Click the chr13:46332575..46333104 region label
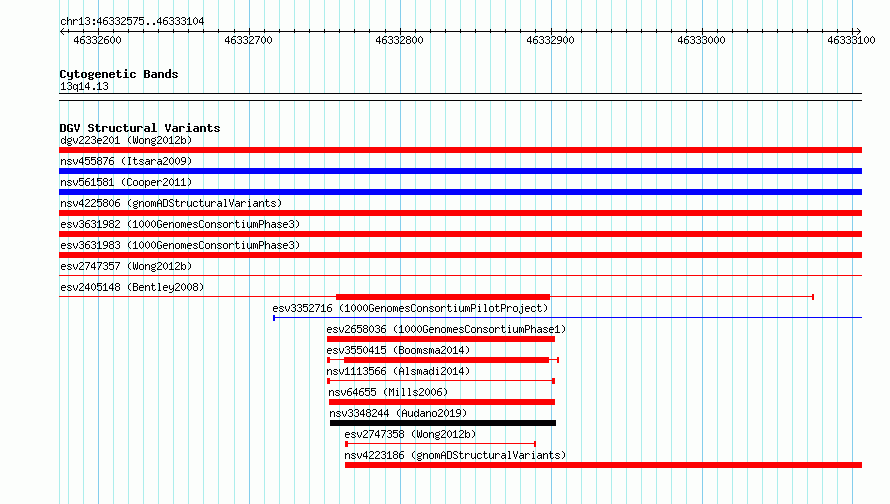The height and width of the screenshot is (504, 890). point(132,22)
